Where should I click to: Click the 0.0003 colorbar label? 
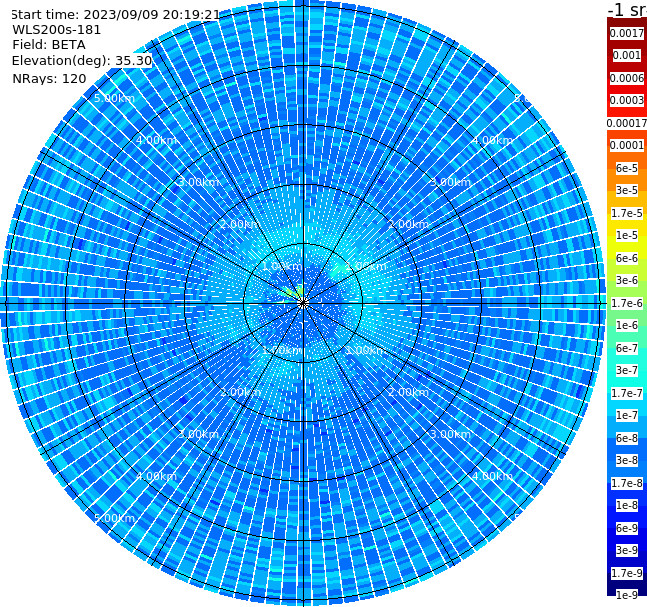(627, 100)
